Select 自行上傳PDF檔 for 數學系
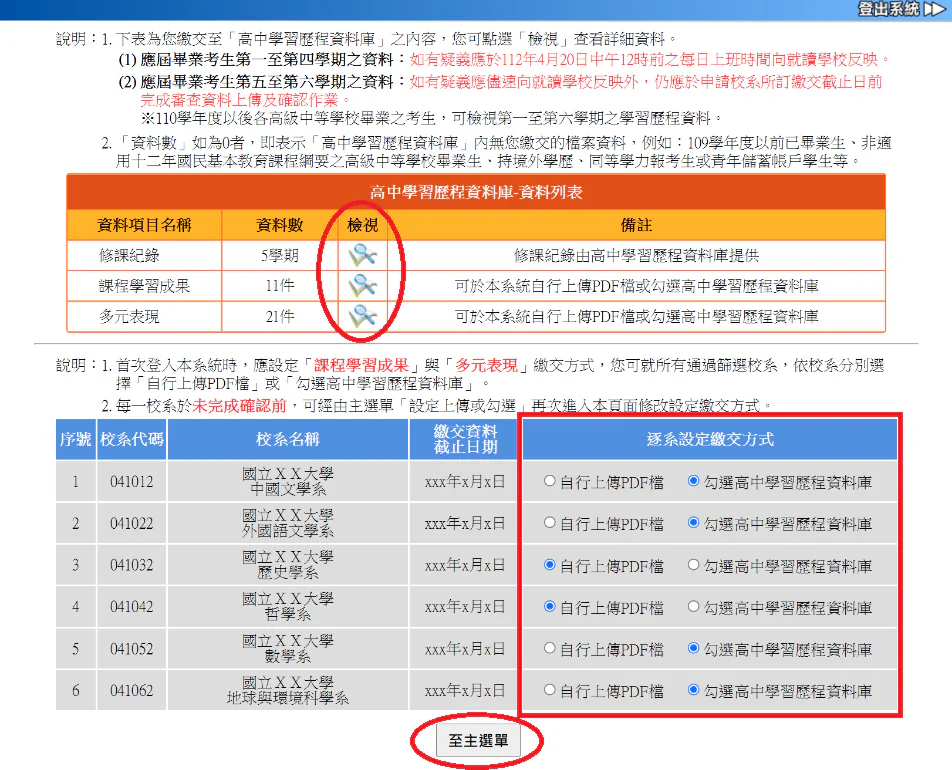This screenshot has height=770, width=952. (x=550, y=648)
